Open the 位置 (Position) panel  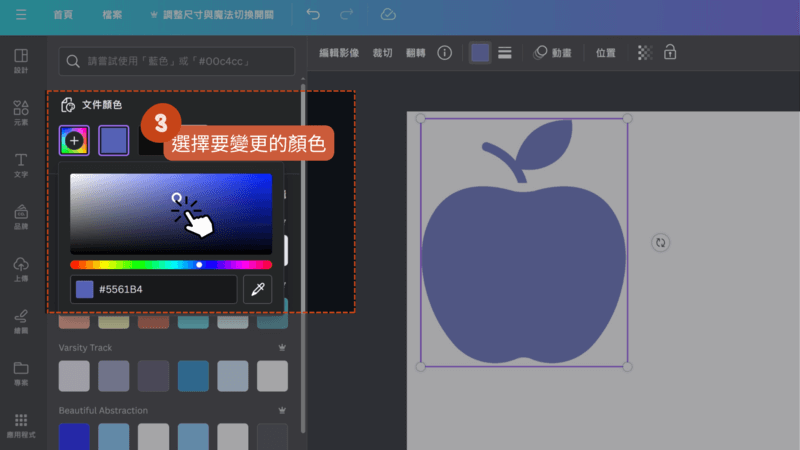pyautogui.click(x=606, y=53)
